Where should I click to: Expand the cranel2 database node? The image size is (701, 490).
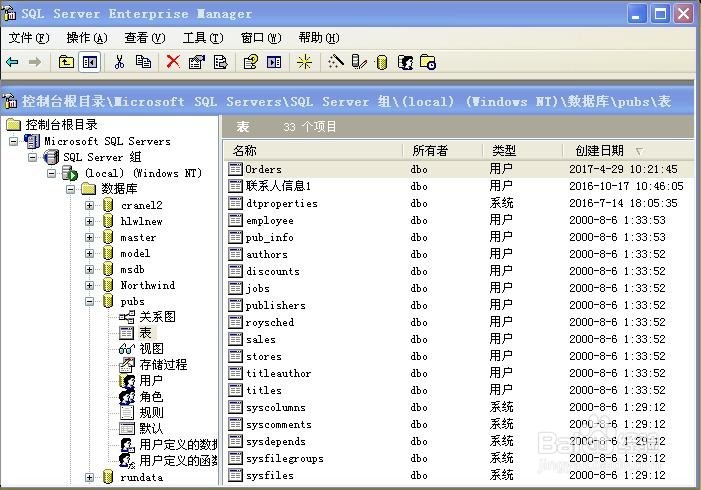(89, 205)
